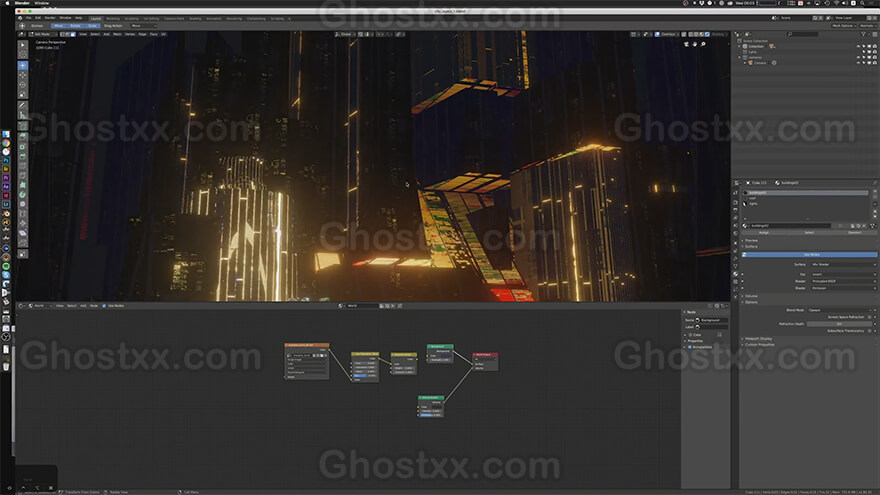Open the Object properties tab
The height and width of the screenshot is (495, 880).
click(736, 242)
